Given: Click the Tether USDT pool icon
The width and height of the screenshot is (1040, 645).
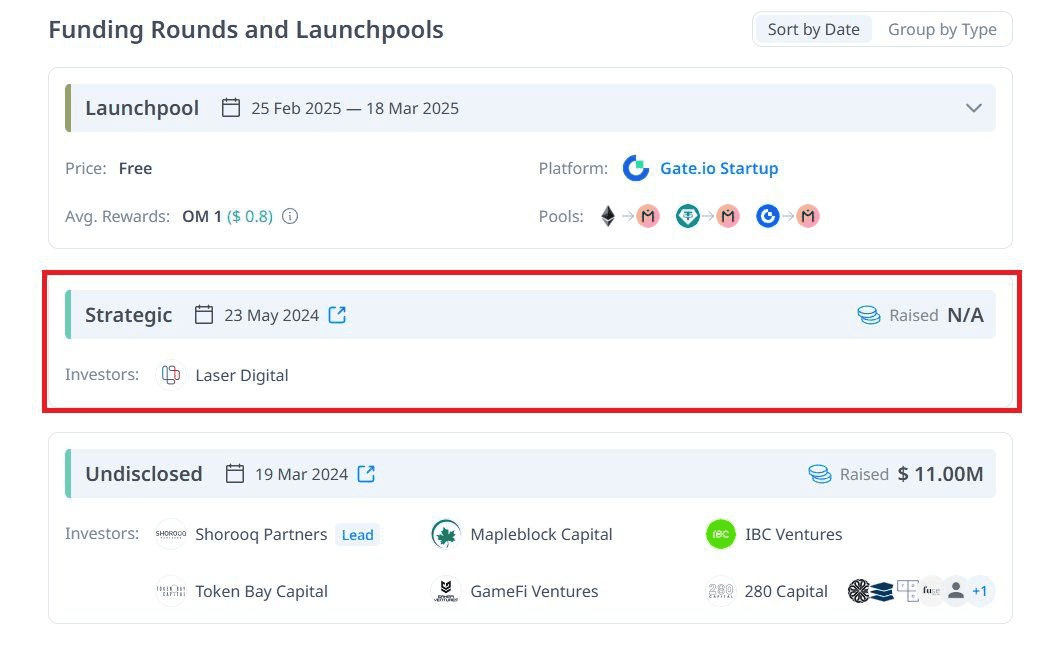Looking at the screenshot, I should (688, 216).
